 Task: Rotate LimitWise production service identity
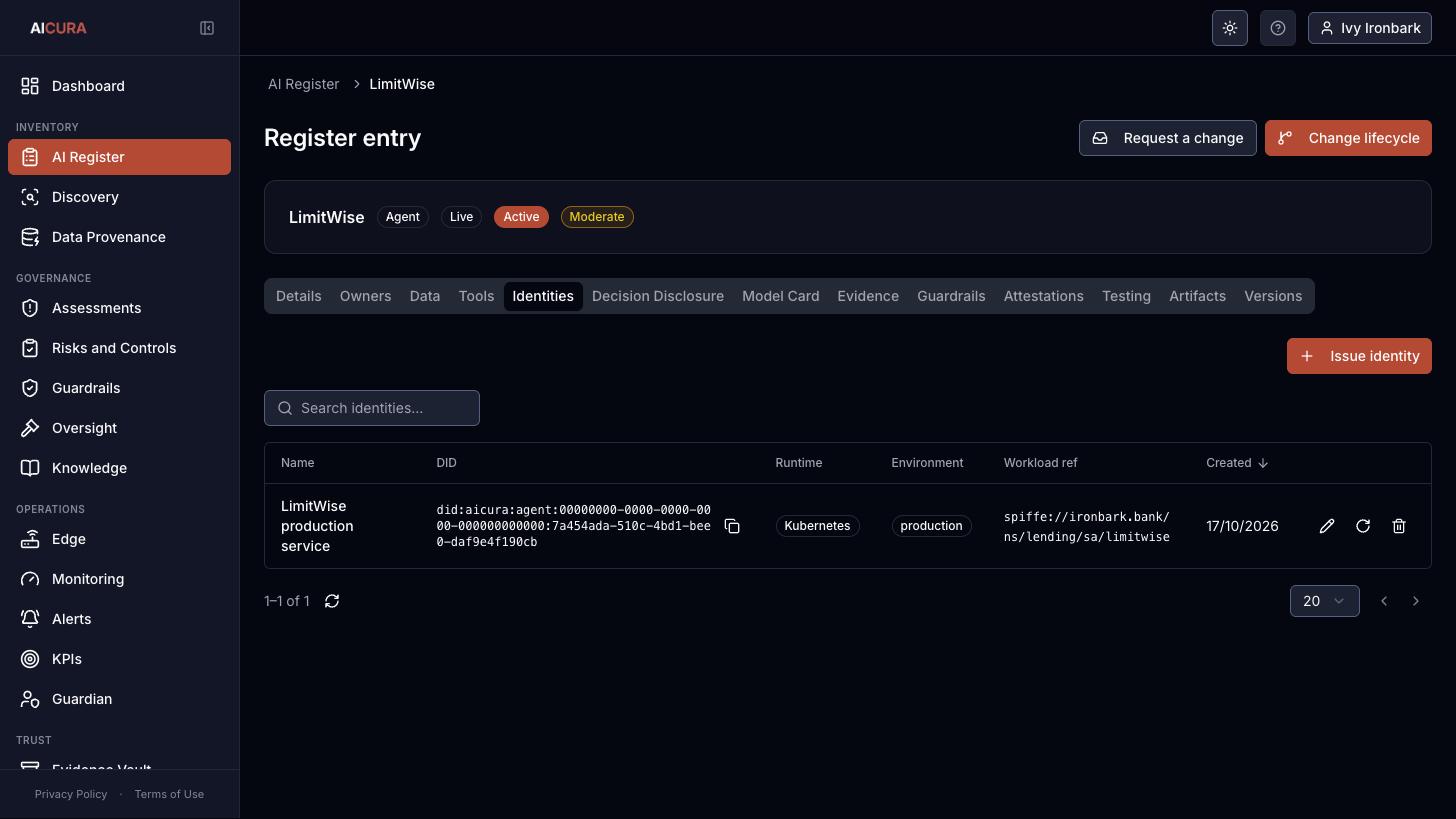pyautogui.click(x=1363, y=526)
